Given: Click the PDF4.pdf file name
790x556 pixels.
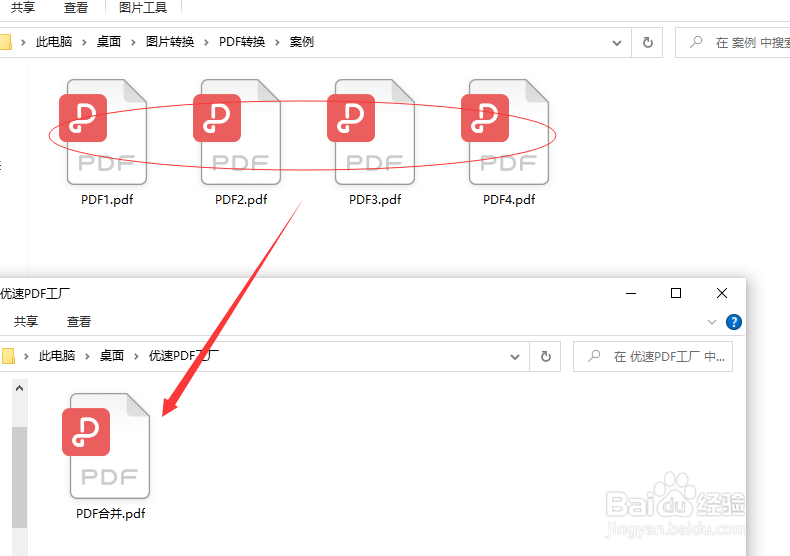Looking at the screenshot, I should coord(509,199).
